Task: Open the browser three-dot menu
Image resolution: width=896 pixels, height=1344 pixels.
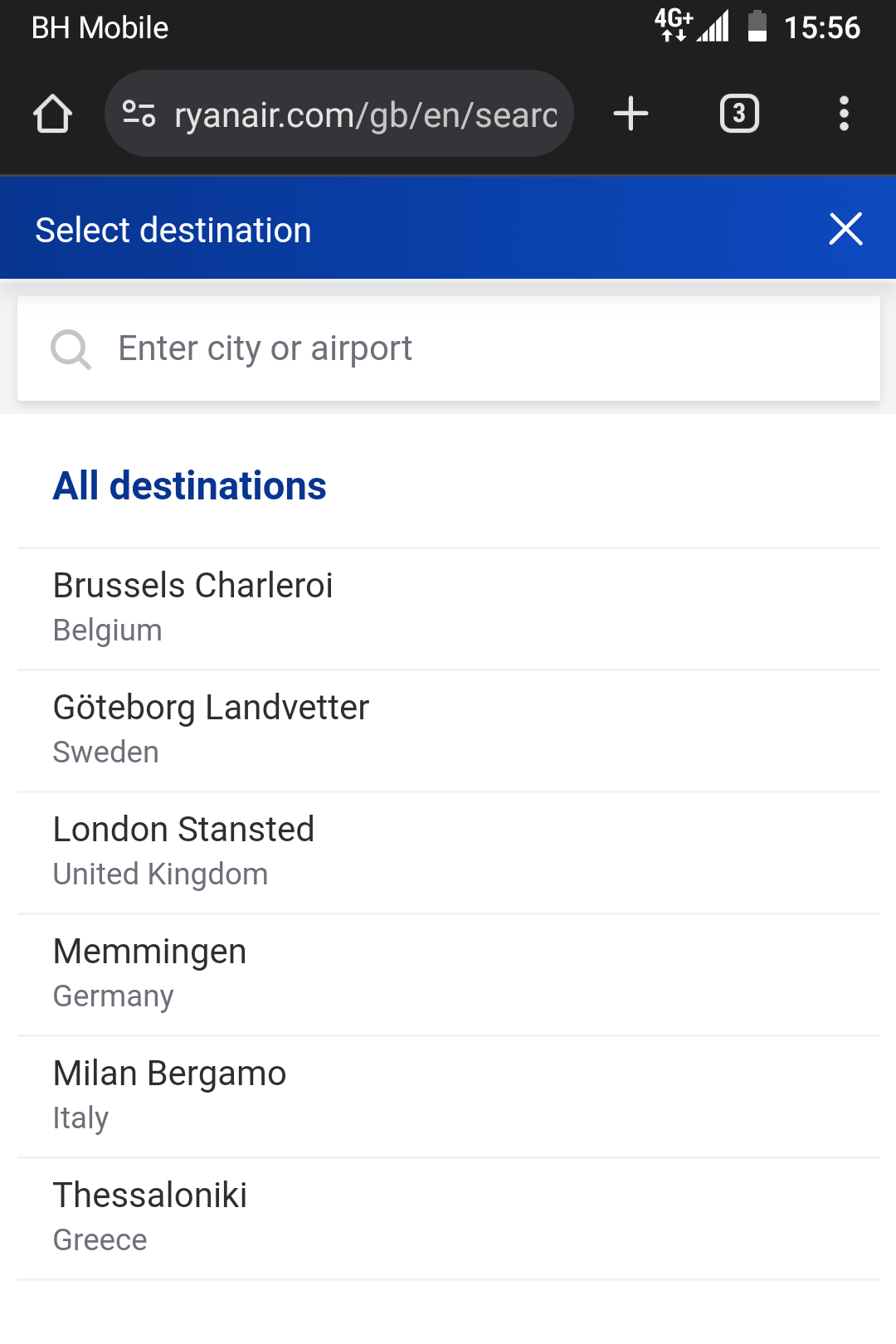Action: (x=844, y=114)
